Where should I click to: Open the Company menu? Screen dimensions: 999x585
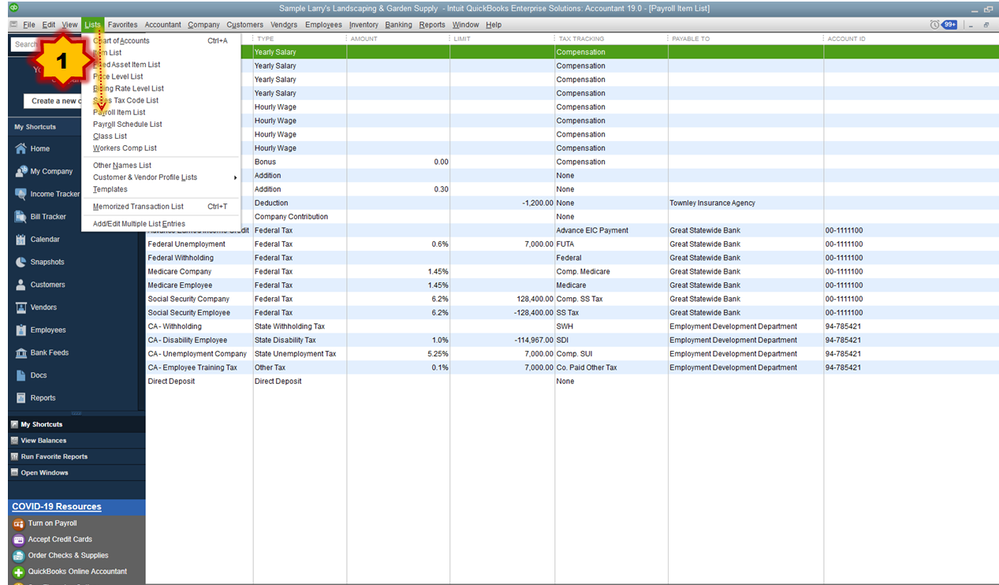pos(203,25)
